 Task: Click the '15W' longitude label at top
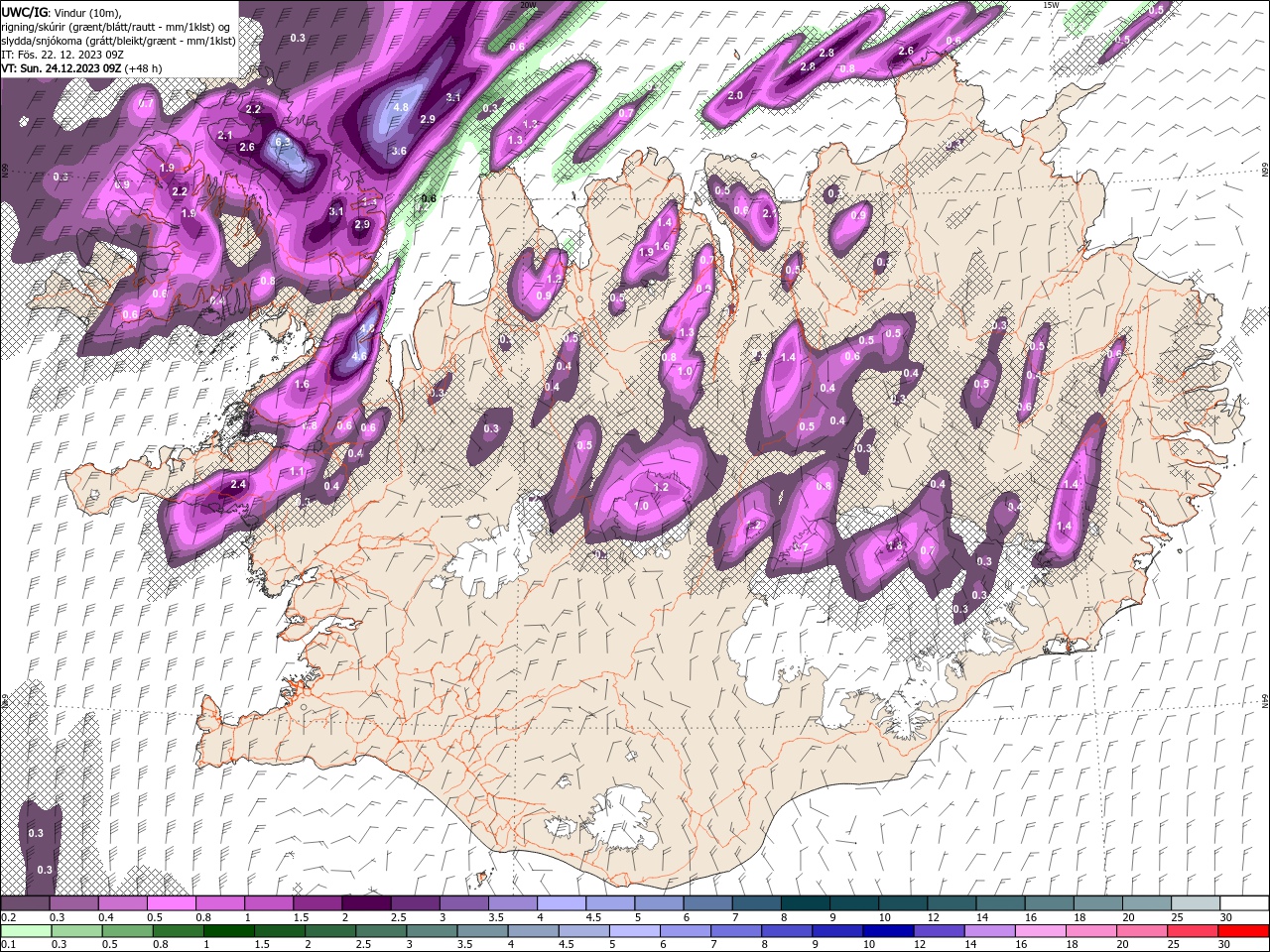[x=1051, y=5]
